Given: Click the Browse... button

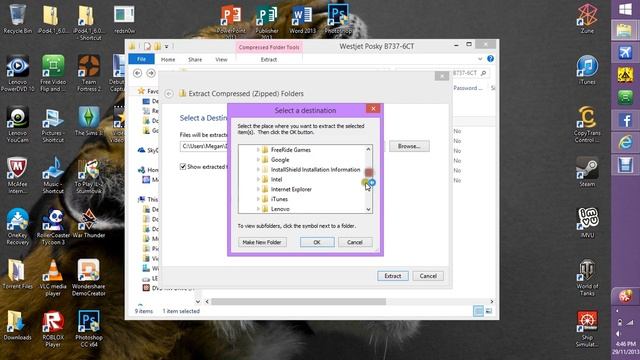Looking at the screenshot, I should point(409,146).
